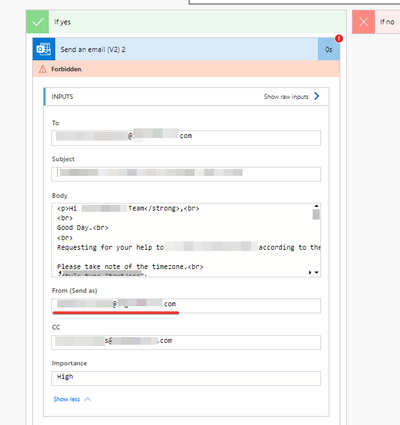This screenshot has width=400, height=425.
Task: Click the Body vertical scrollbar thumb
Action: pyautogui.click(x=316, y=214)
